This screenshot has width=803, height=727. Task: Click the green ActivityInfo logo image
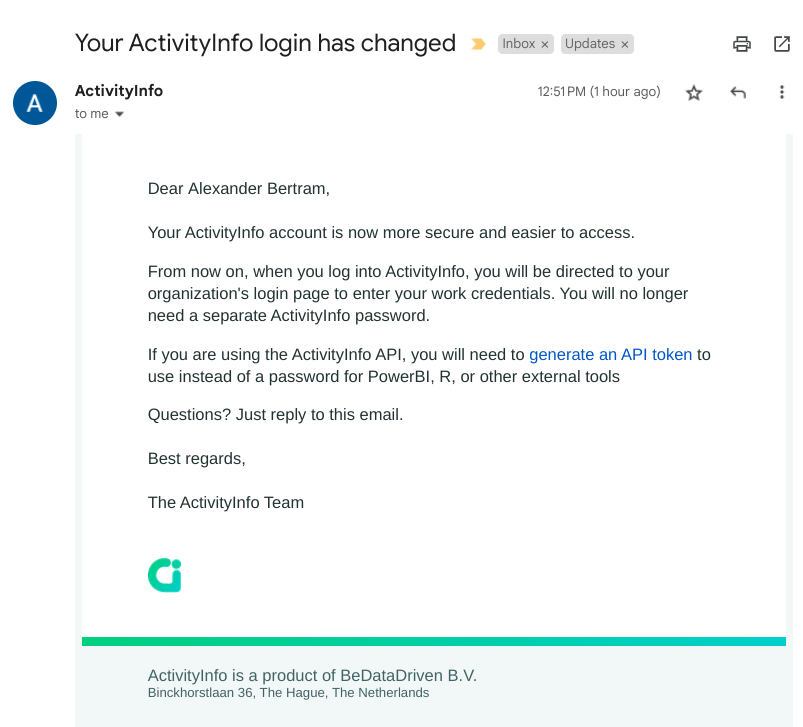164,575
